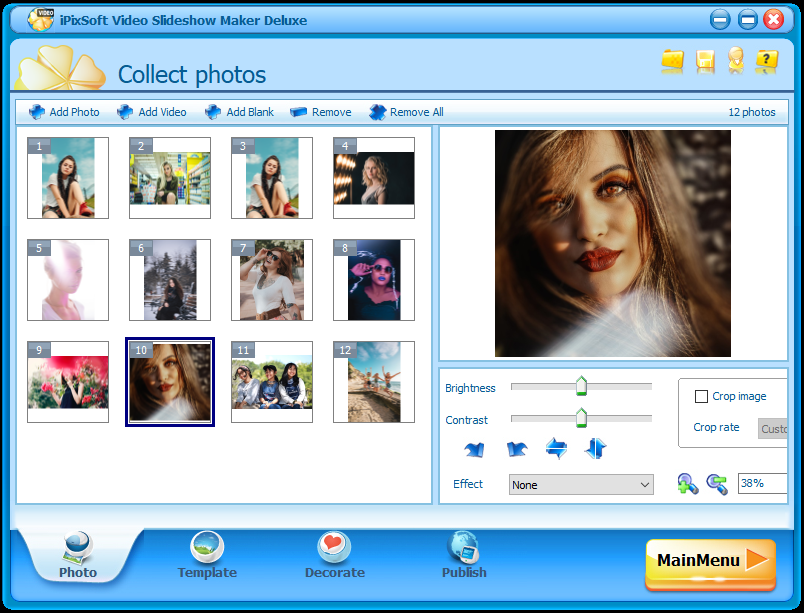Zoom in with the green plus magnifier
Image resolution: width=804 pixels, height=613 pixels.
pos(688,484)
